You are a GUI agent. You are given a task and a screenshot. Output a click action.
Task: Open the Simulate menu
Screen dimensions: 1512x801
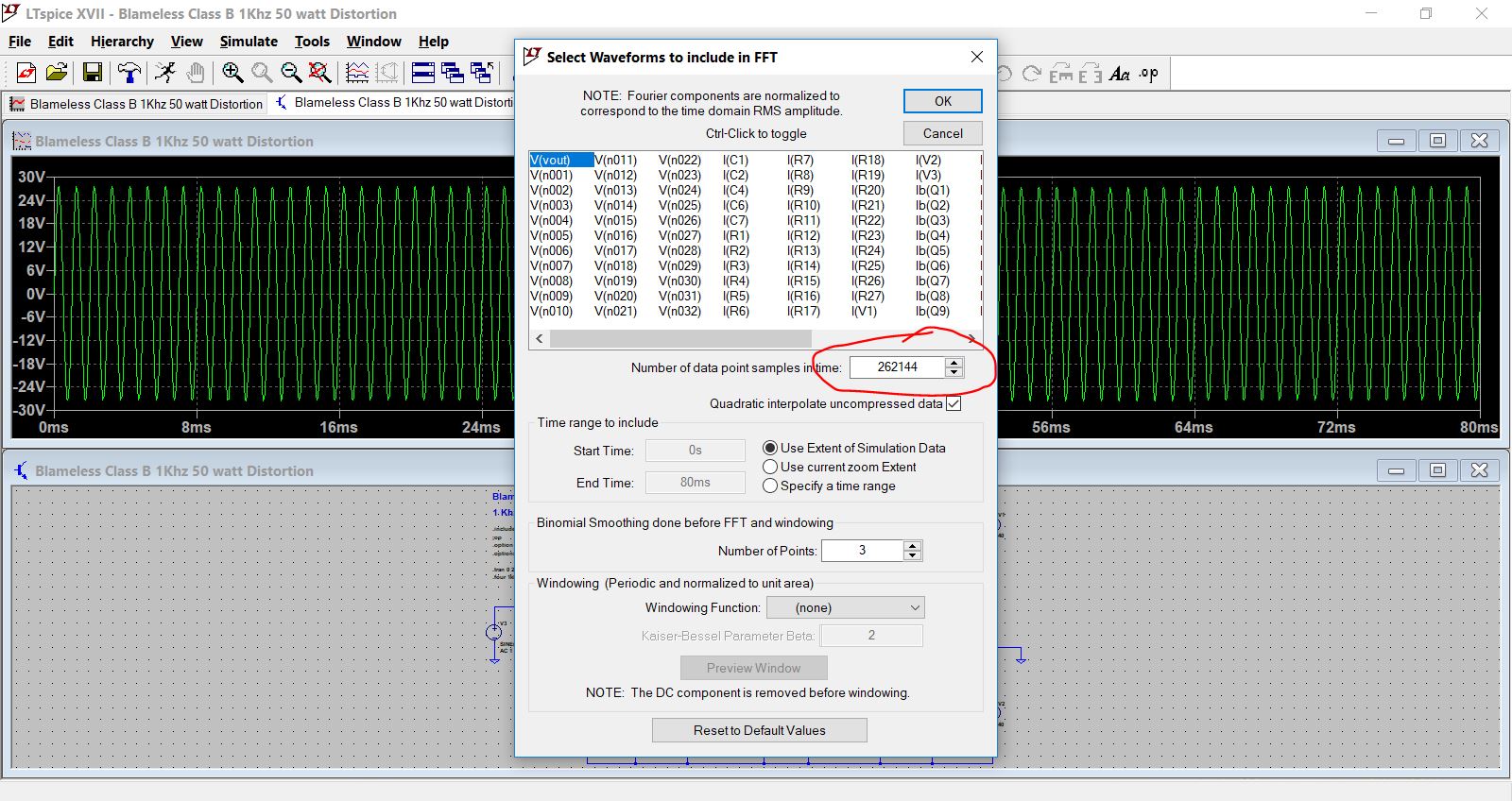[x=249, y=42]
